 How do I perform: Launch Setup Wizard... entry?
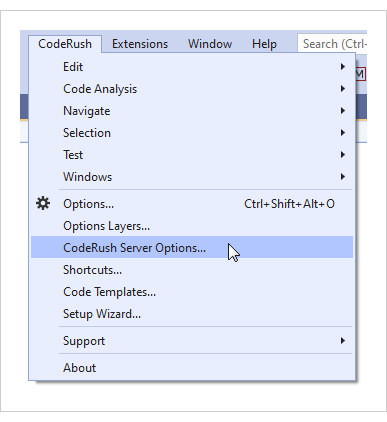tap(192, 314)
